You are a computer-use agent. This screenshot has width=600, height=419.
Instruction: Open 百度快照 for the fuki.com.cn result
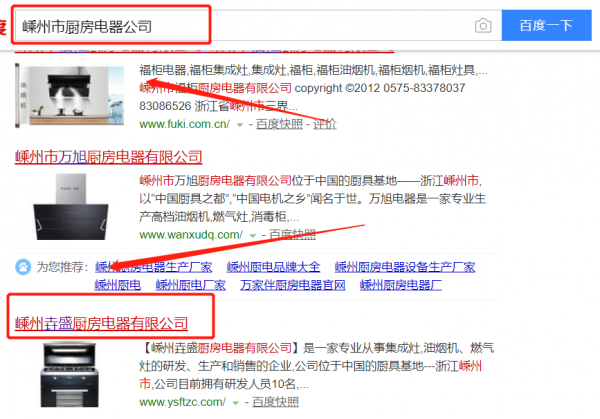pos(279,124)
